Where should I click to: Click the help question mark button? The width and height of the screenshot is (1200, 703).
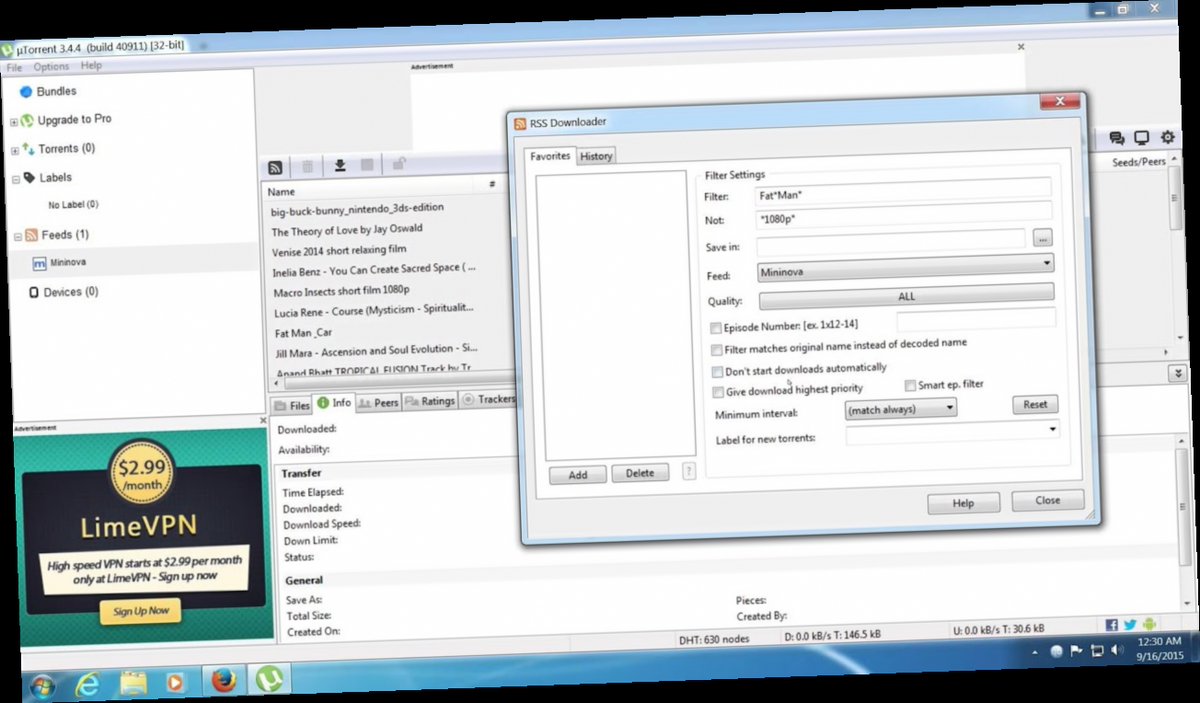689,471
